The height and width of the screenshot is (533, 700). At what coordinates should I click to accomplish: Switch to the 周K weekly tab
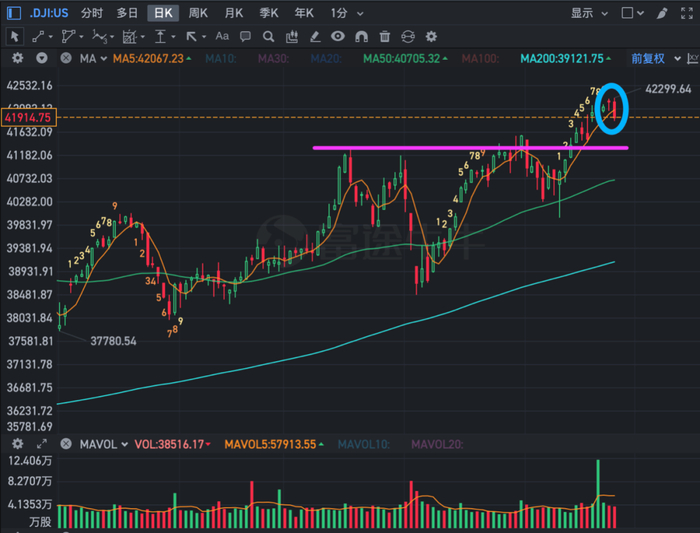[x=197, y=13]
